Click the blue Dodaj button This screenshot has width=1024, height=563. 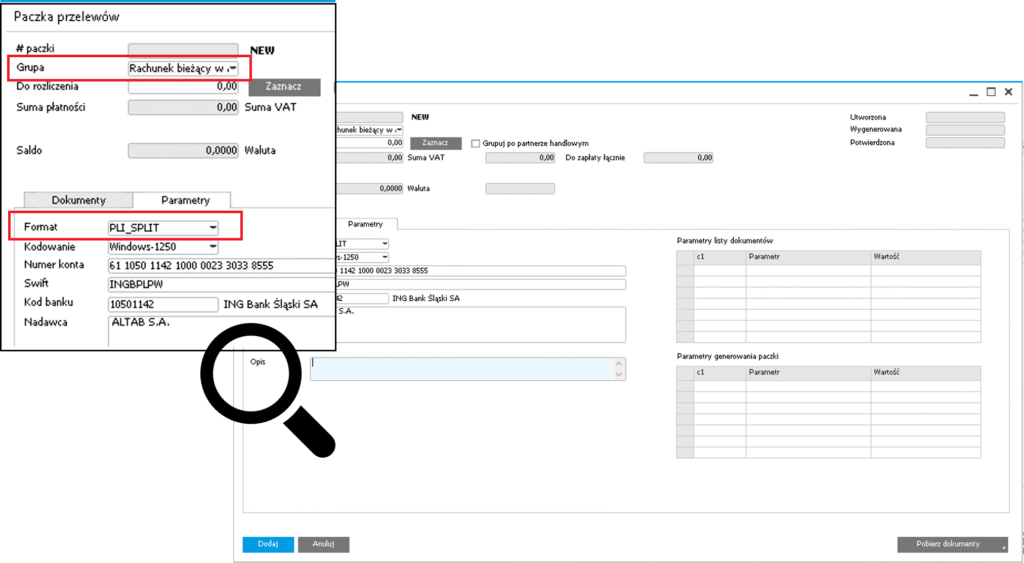tap(268, 545)
